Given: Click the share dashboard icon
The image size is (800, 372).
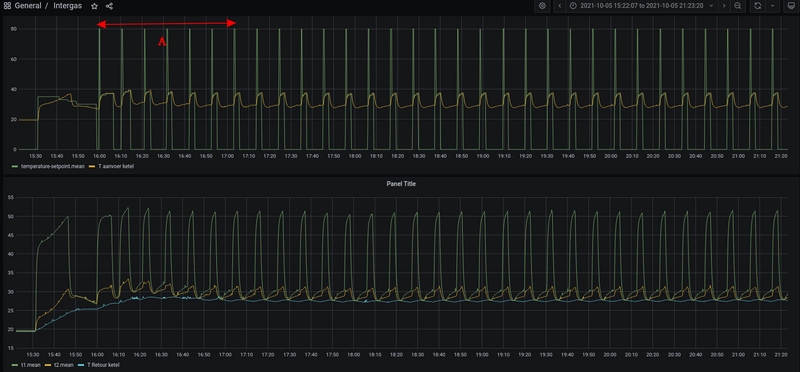Looking at the screenshot, I should (109, 6).
